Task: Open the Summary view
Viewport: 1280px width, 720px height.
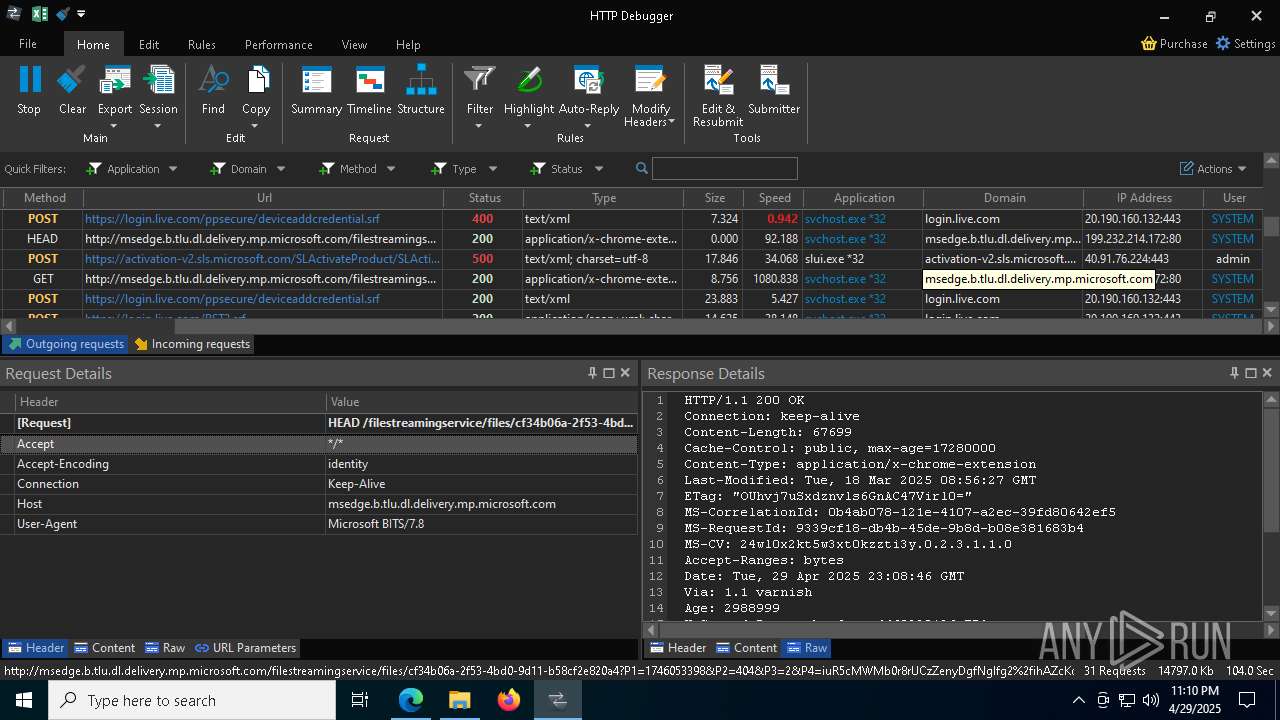Action: click(x=316, y=90)
